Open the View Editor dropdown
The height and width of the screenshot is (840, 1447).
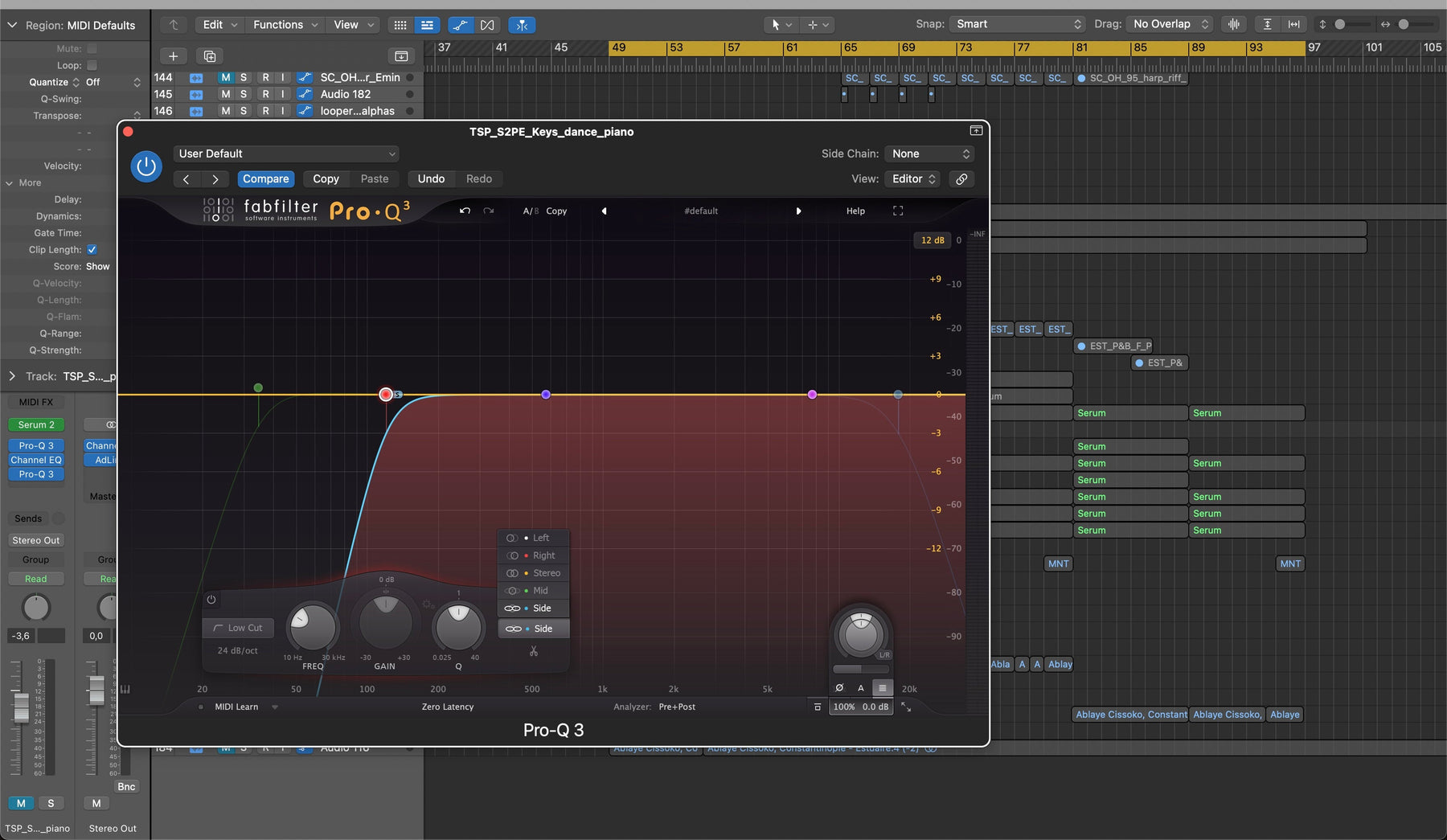pyautogui.click(x=913, y=179)
